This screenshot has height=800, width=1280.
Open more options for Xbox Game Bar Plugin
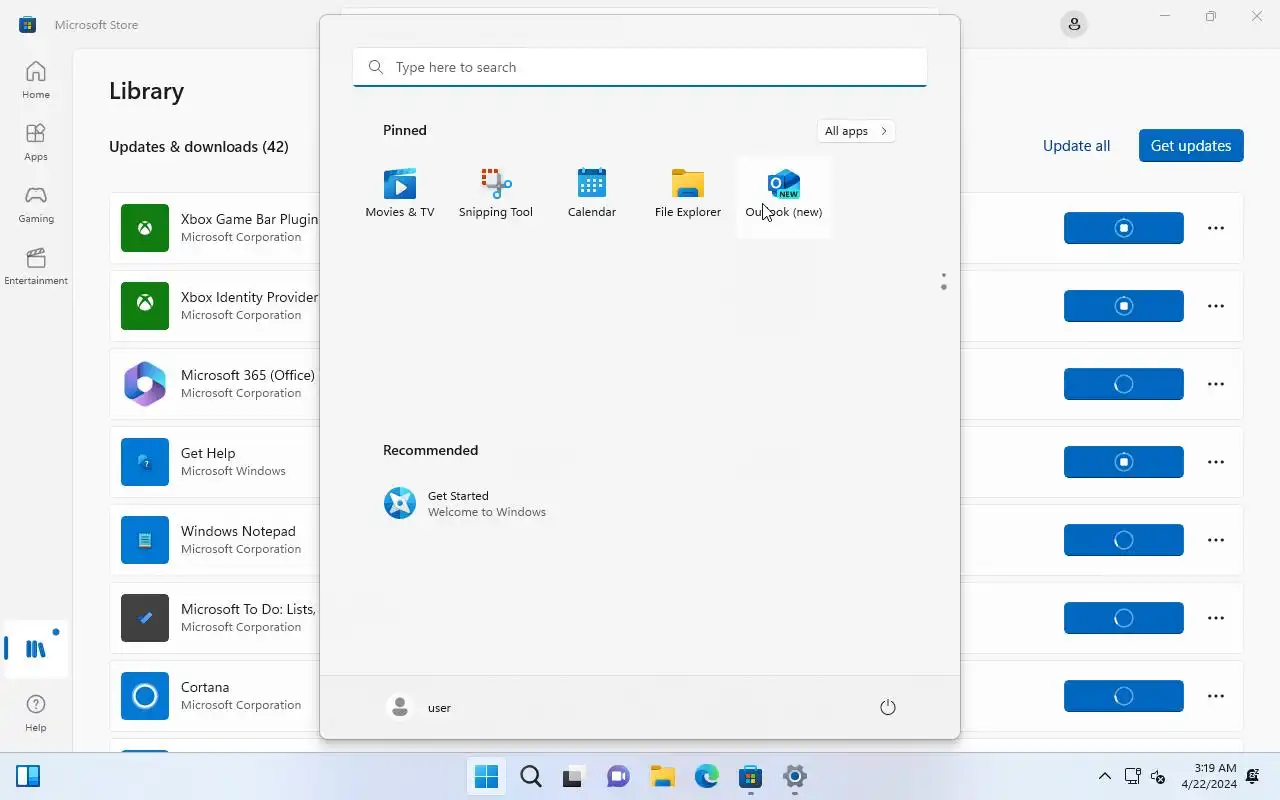(1216, 228)
